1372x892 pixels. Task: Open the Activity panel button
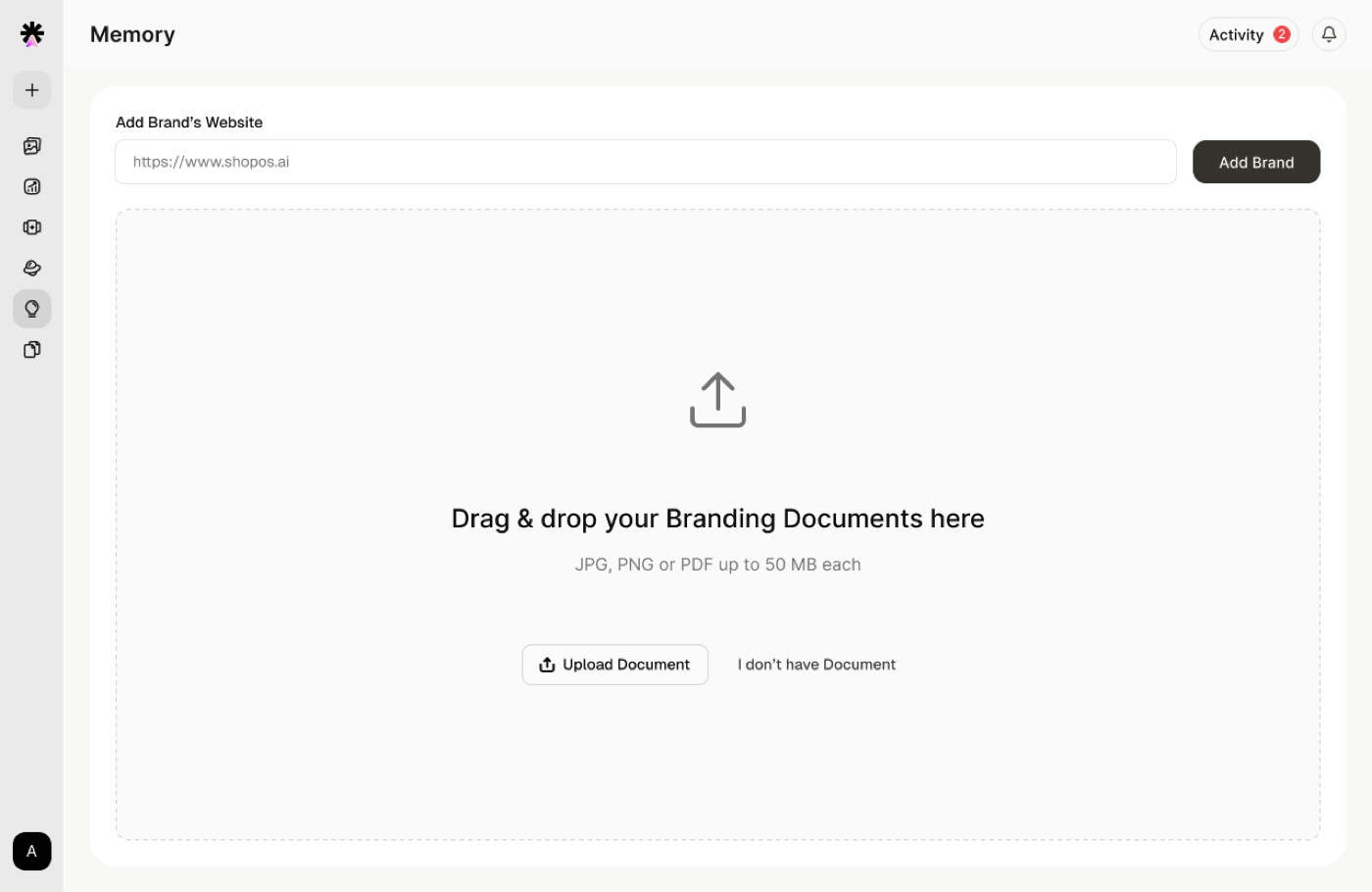(x=1249, y=34)
